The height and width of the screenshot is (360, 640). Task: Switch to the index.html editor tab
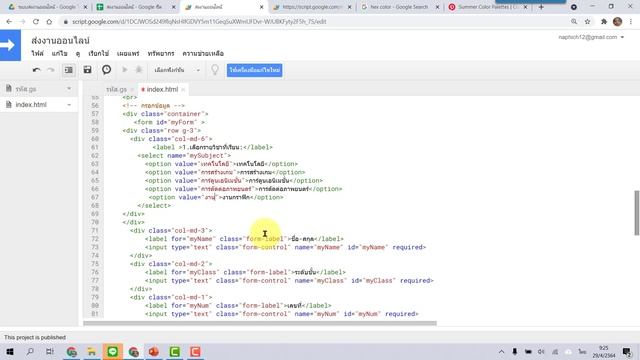(x=162, y=89)
